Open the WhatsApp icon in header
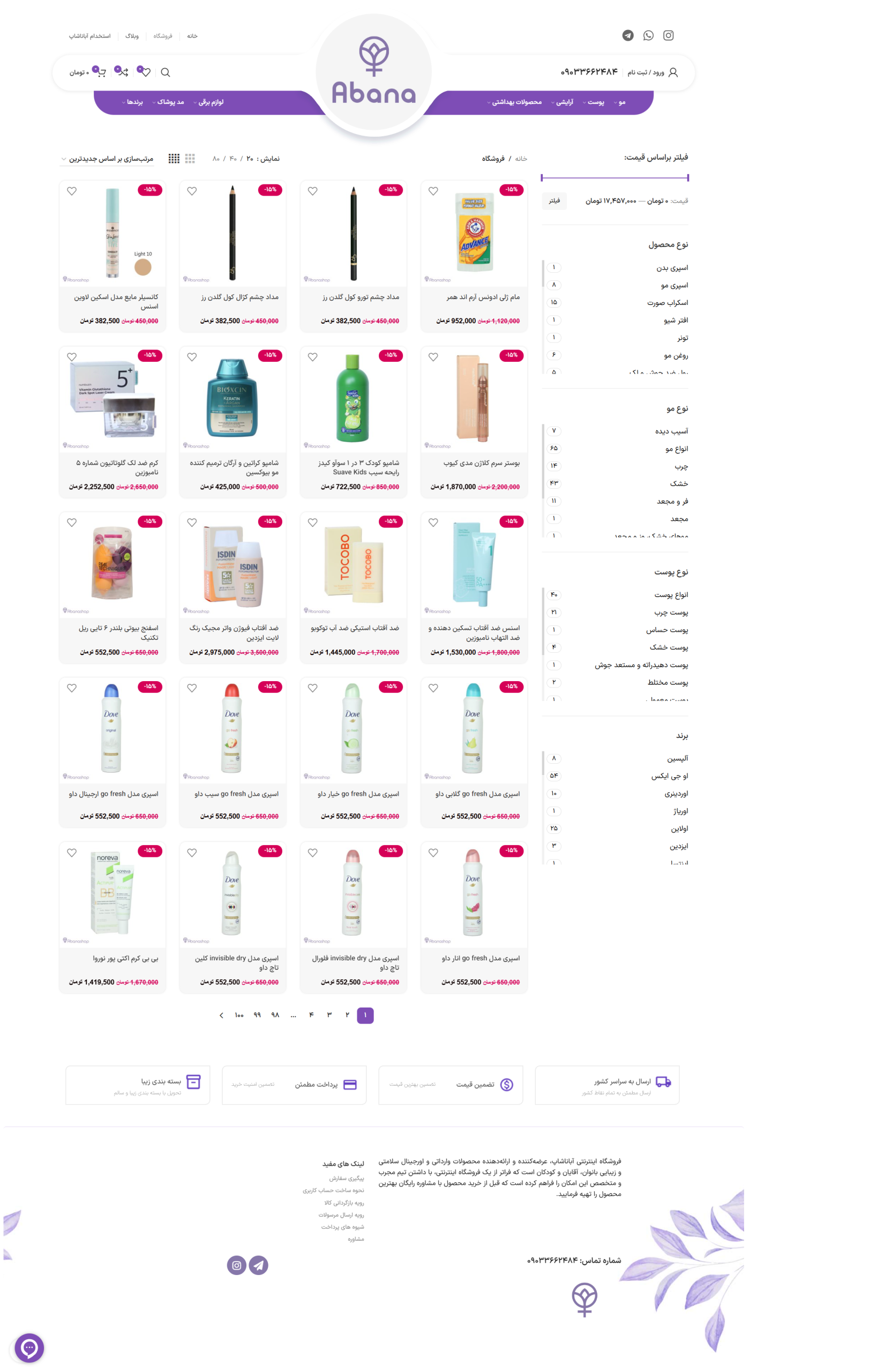This screenshot has width=892, height=1372. pos(648,35)
